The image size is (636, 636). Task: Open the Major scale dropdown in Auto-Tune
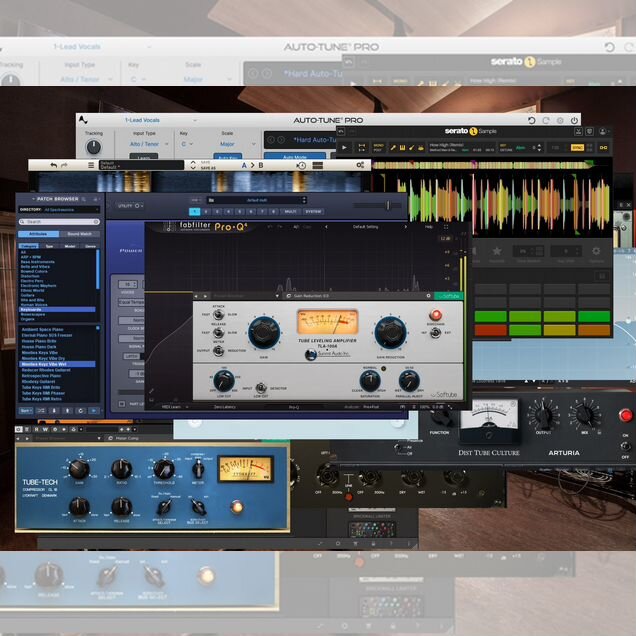tap(237, 144)
